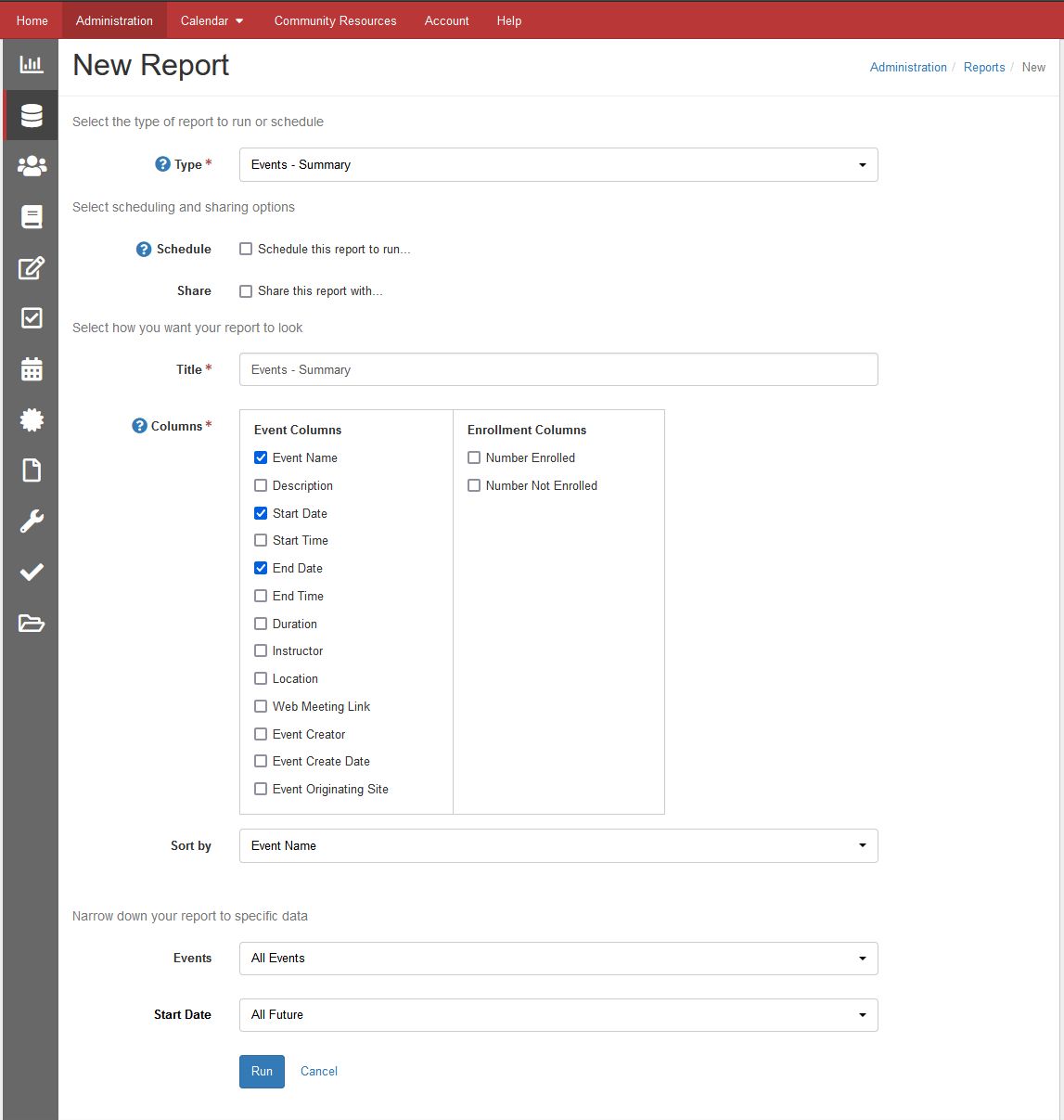Click the wrench tools icon in the sidebar
The height and width of the screenshot is (1120, 1064).
point(31,521)
